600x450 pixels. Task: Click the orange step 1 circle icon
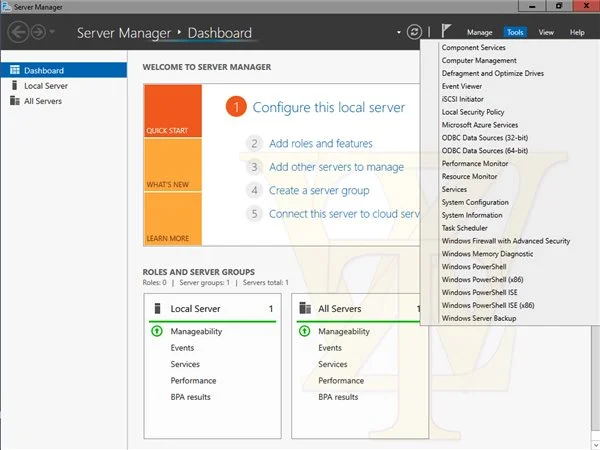[236, 107]
